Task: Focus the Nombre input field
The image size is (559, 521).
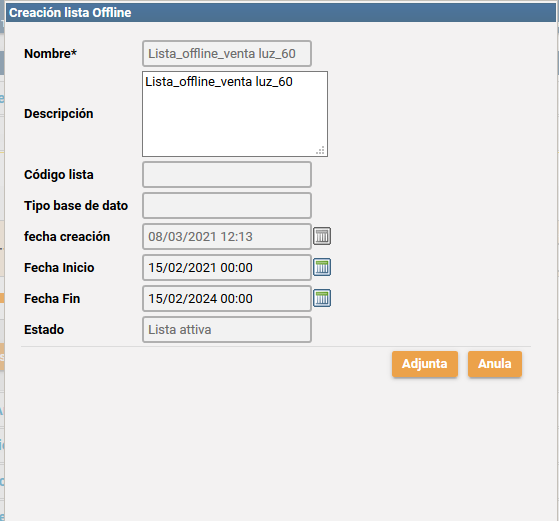Action: click(x=227, y=53)
